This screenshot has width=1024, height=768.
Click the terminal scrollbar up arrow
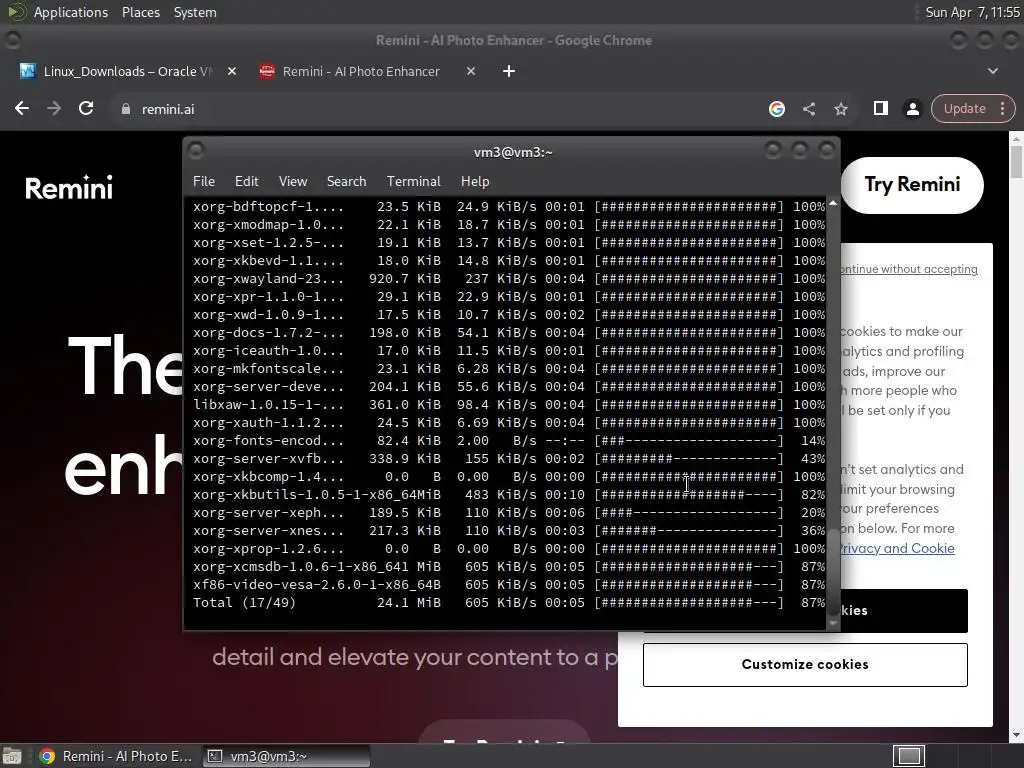833,204
